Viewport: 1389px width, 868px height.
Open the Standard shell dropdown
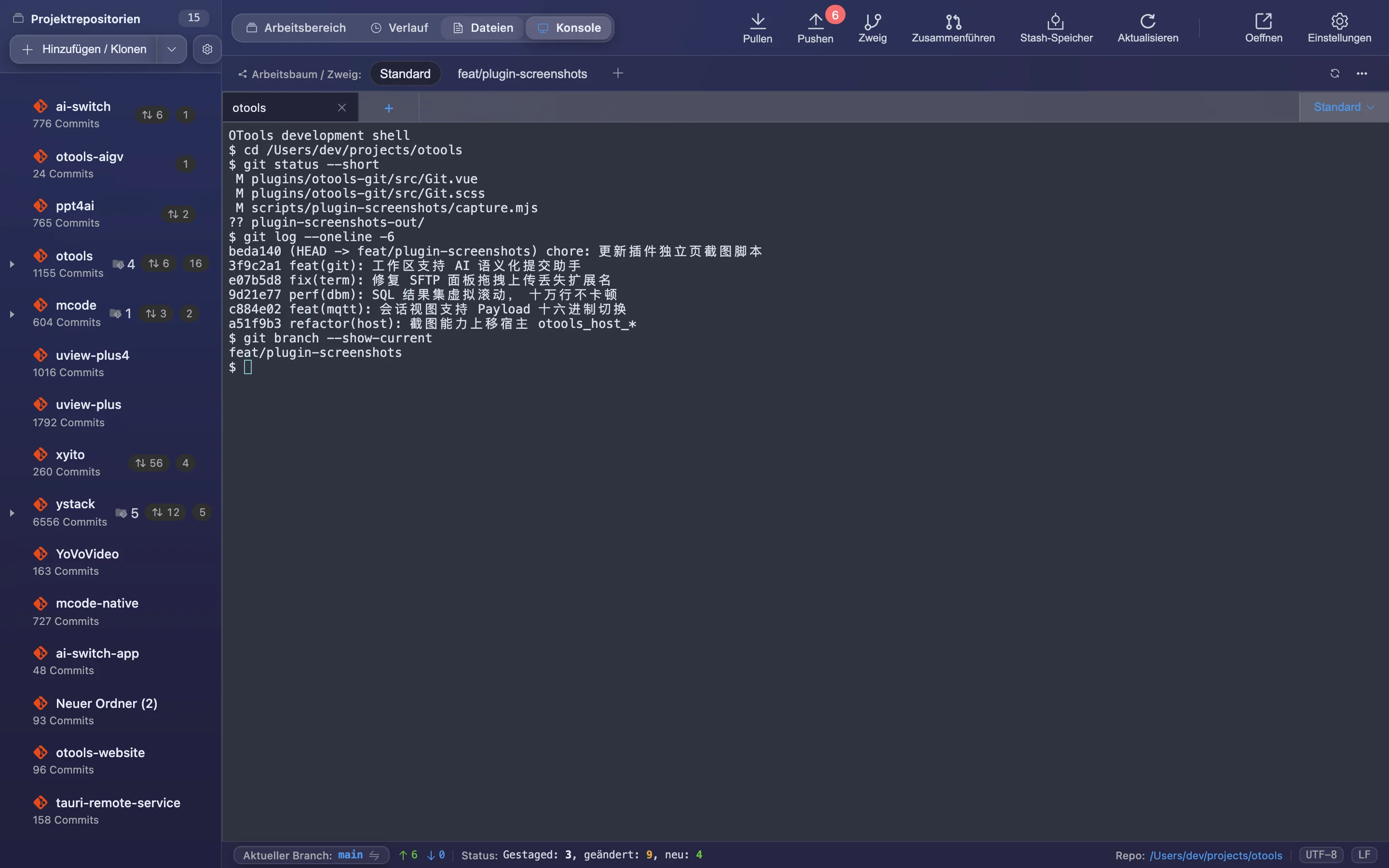(1344, 107)
